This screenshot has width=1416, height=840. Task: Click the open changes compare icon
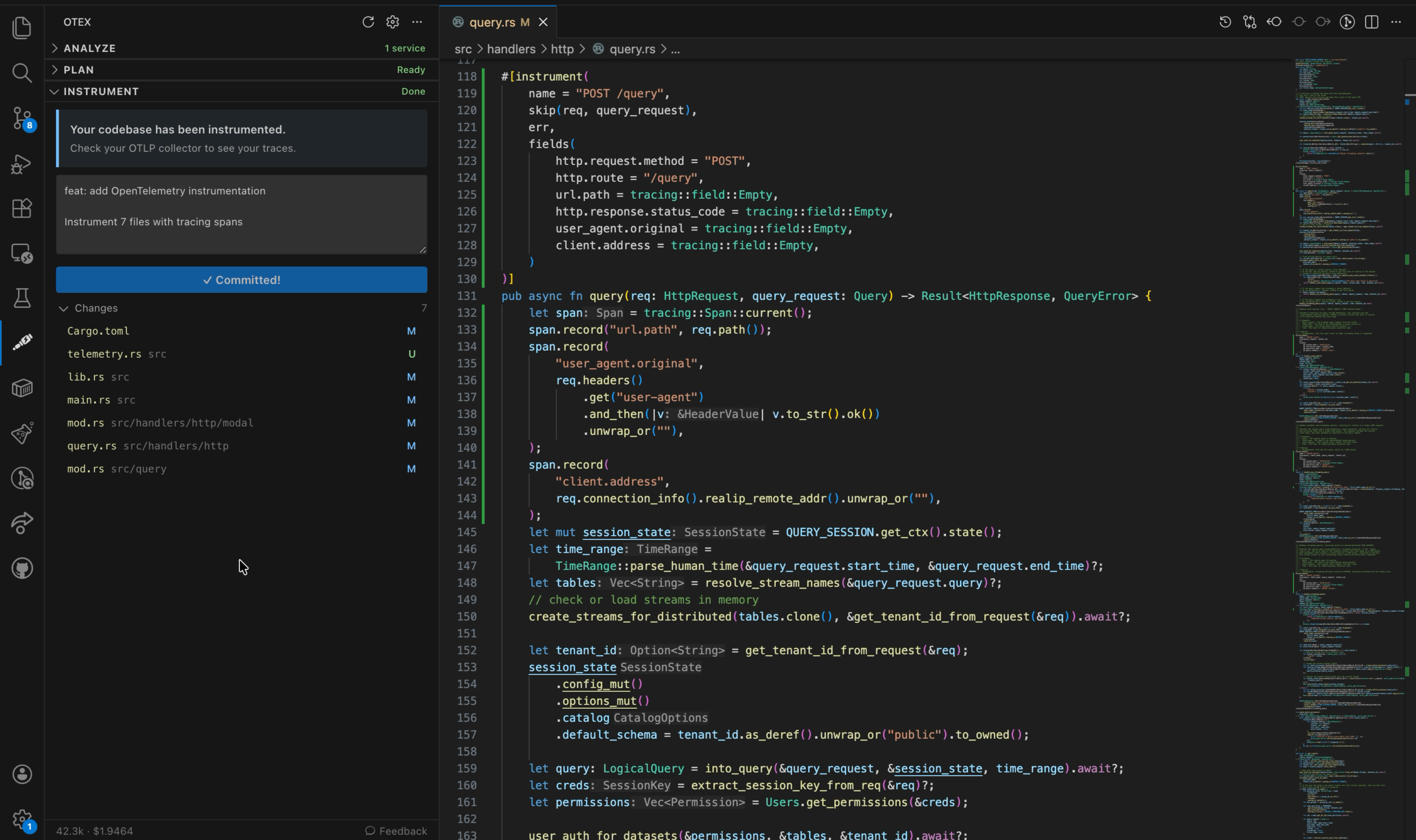(1250, 22)
